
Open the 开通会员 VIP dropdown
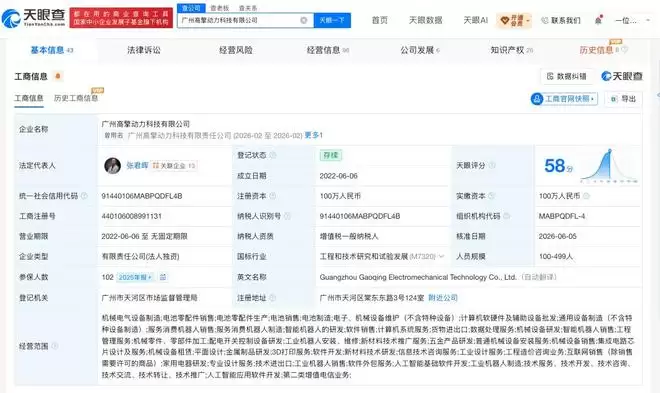coord(514,20)
